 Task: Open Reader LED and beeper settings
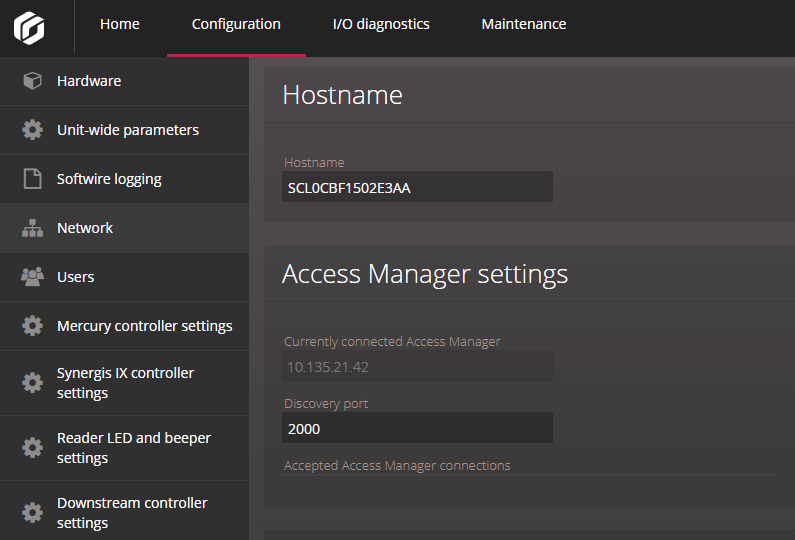point(124,448)
